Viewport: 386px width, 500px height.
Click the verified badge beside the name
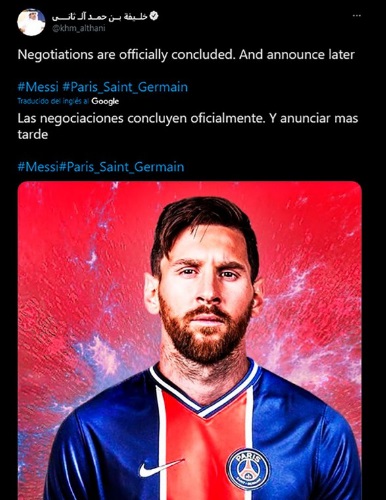tap(154, 16)
